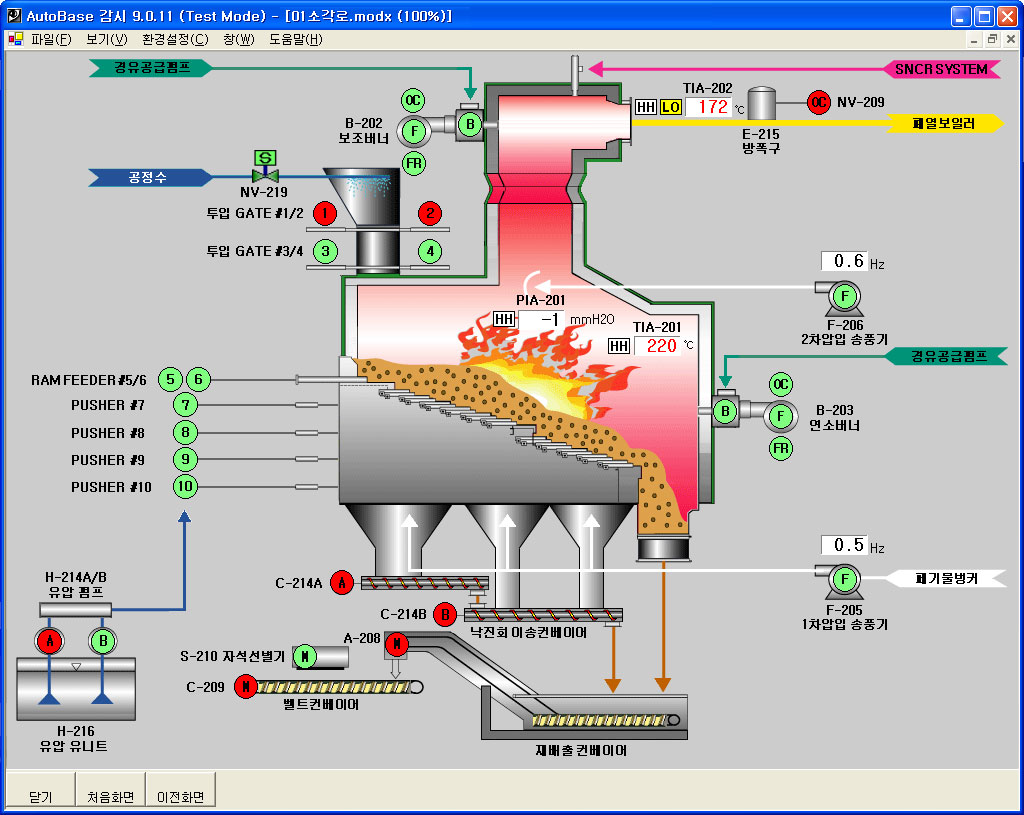Viewport: 1024px width, 815px height.
Task: Click the S-210 magnetic separator motor icon
Action: click(305, 656)
